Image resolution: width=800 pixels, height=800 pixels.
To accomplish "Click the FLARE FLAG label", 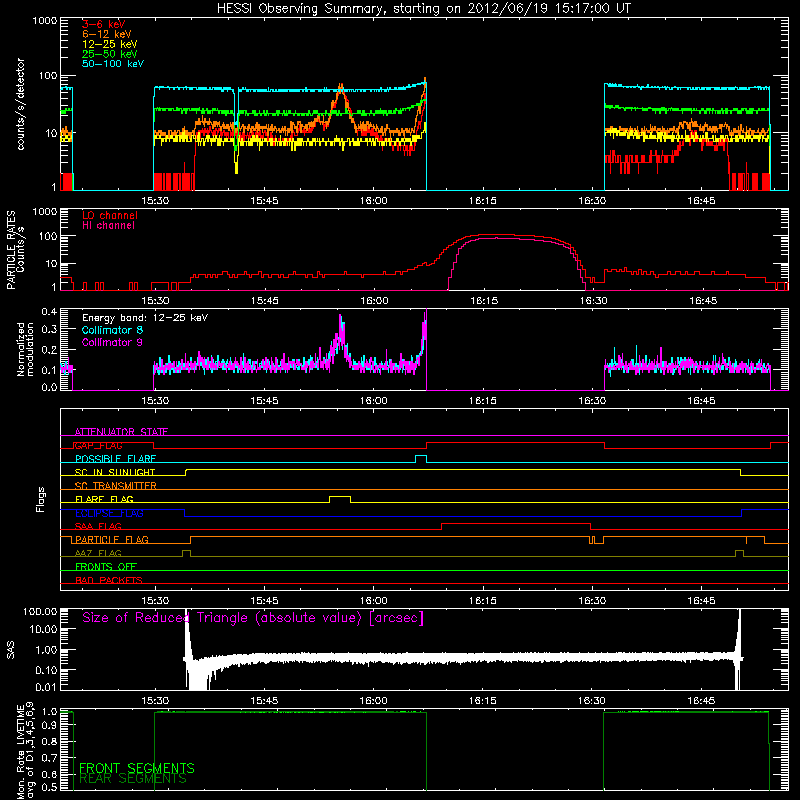I will coord(104,499).
